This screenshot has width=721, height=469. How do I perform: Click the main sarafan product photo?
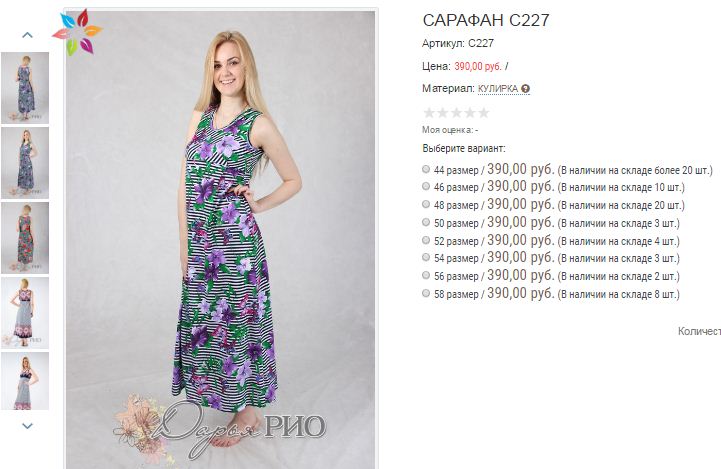(220, 239)
